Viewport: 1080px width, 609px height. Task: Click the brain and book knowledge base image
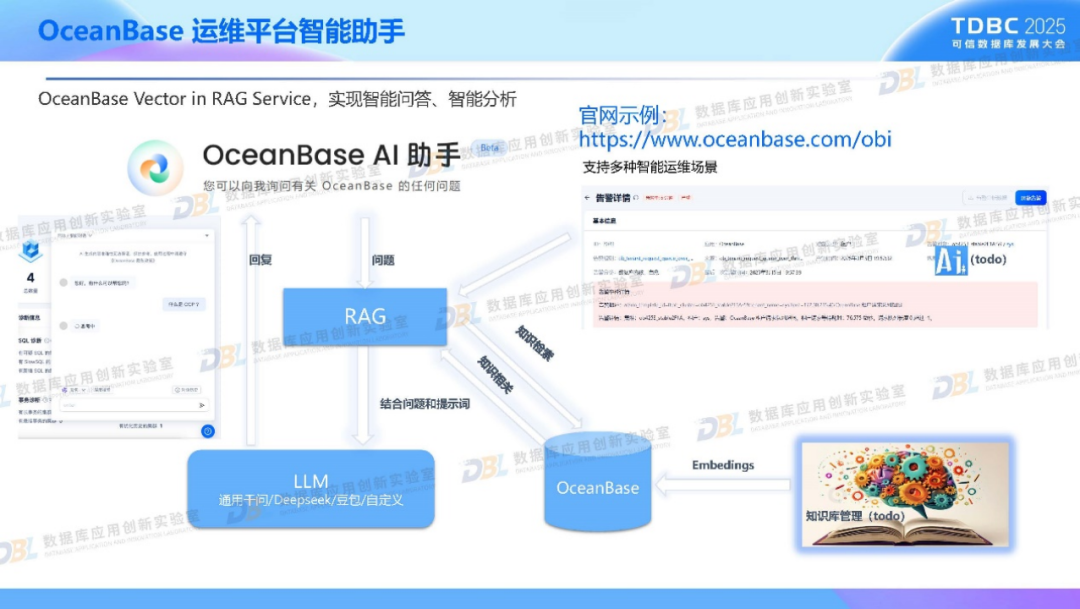905,495
